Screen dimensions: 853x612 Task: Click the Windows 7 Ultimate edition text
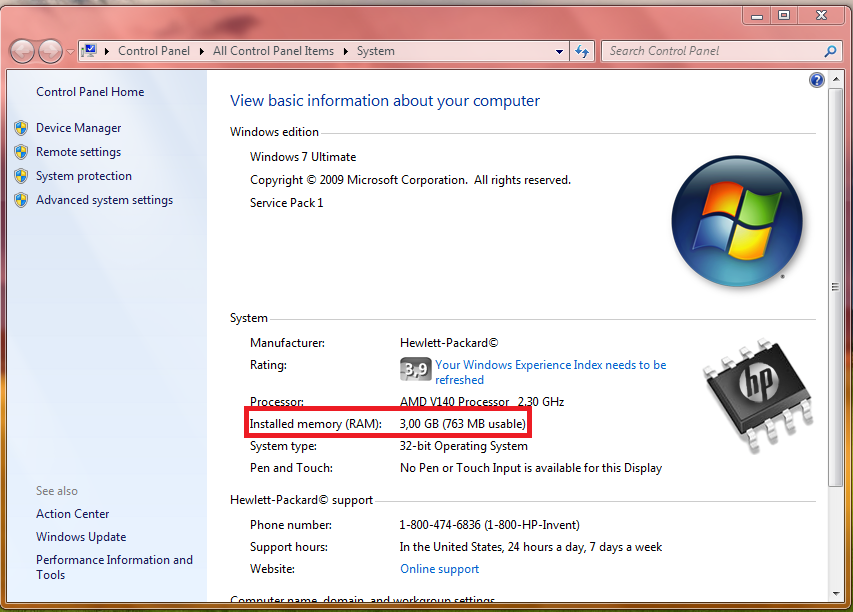point(303,157)
